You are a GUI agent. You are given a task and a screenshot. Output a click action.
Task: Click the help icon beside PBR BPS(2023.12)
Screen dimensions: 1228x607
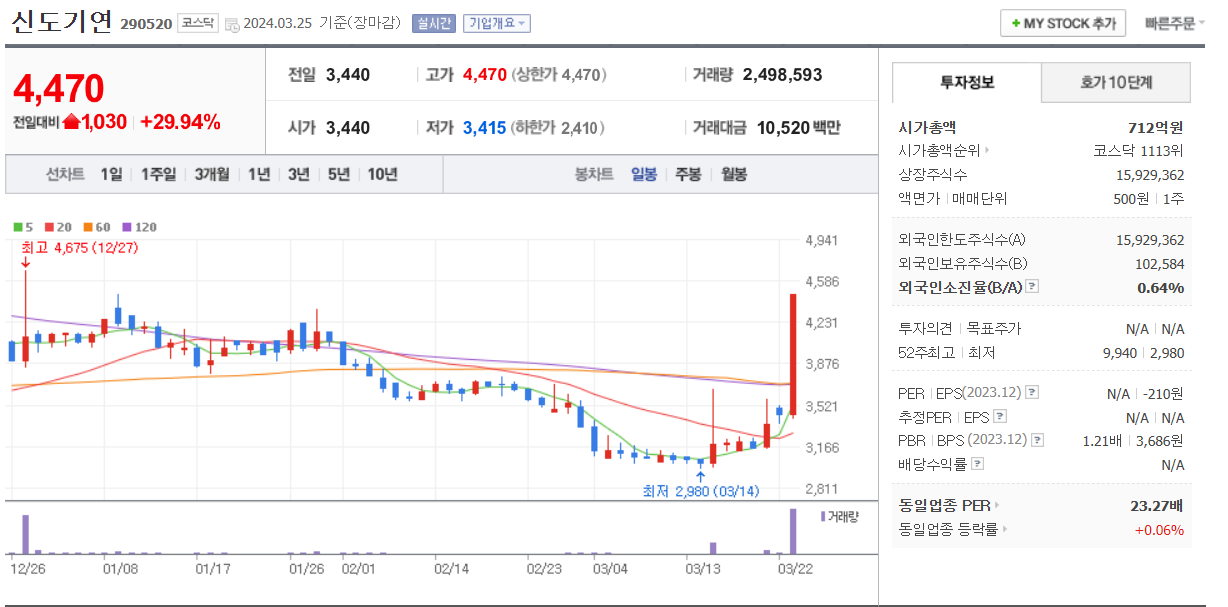click(x=1037, y=440)
